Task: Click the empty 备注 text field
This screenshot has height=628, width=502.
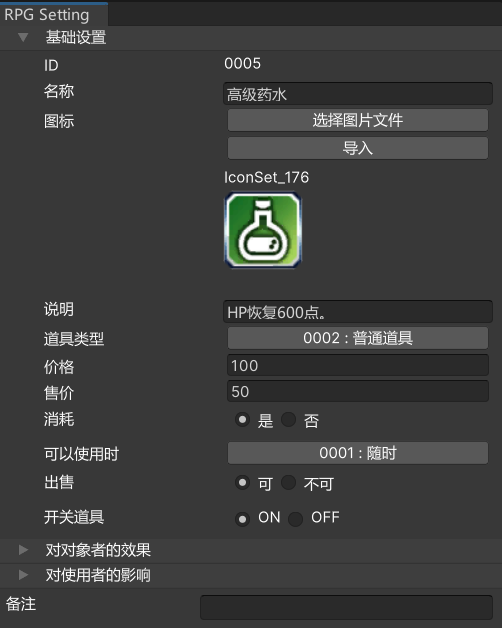Action: tap(346, 608)
